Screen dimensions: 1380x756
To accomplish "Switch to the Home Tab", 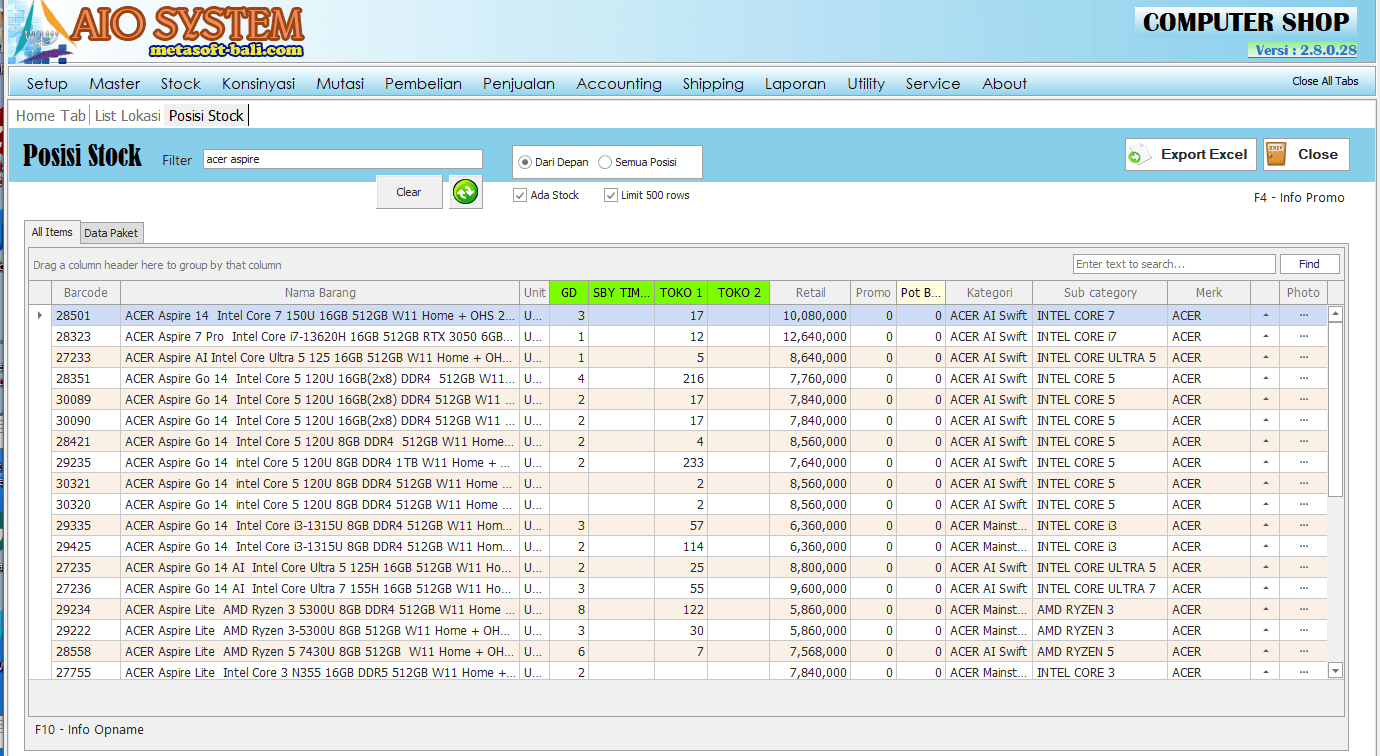I will pyautogui.click(x=51, y=116).
